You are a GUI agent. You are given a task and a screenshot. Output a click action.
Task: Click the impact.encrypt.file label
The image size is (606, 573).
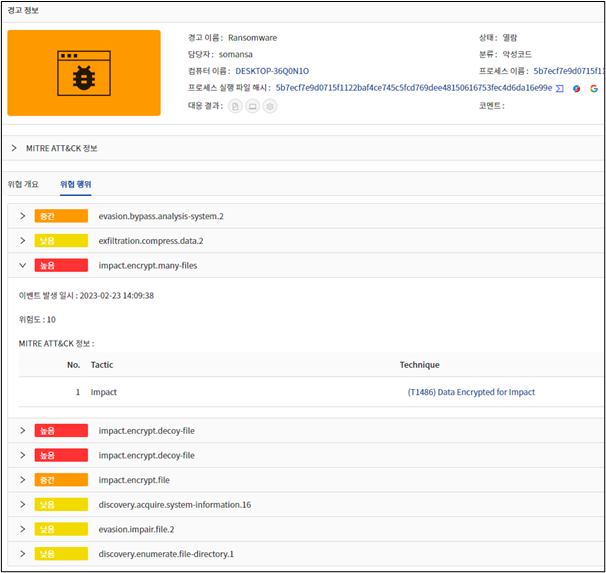coord(134,480)
